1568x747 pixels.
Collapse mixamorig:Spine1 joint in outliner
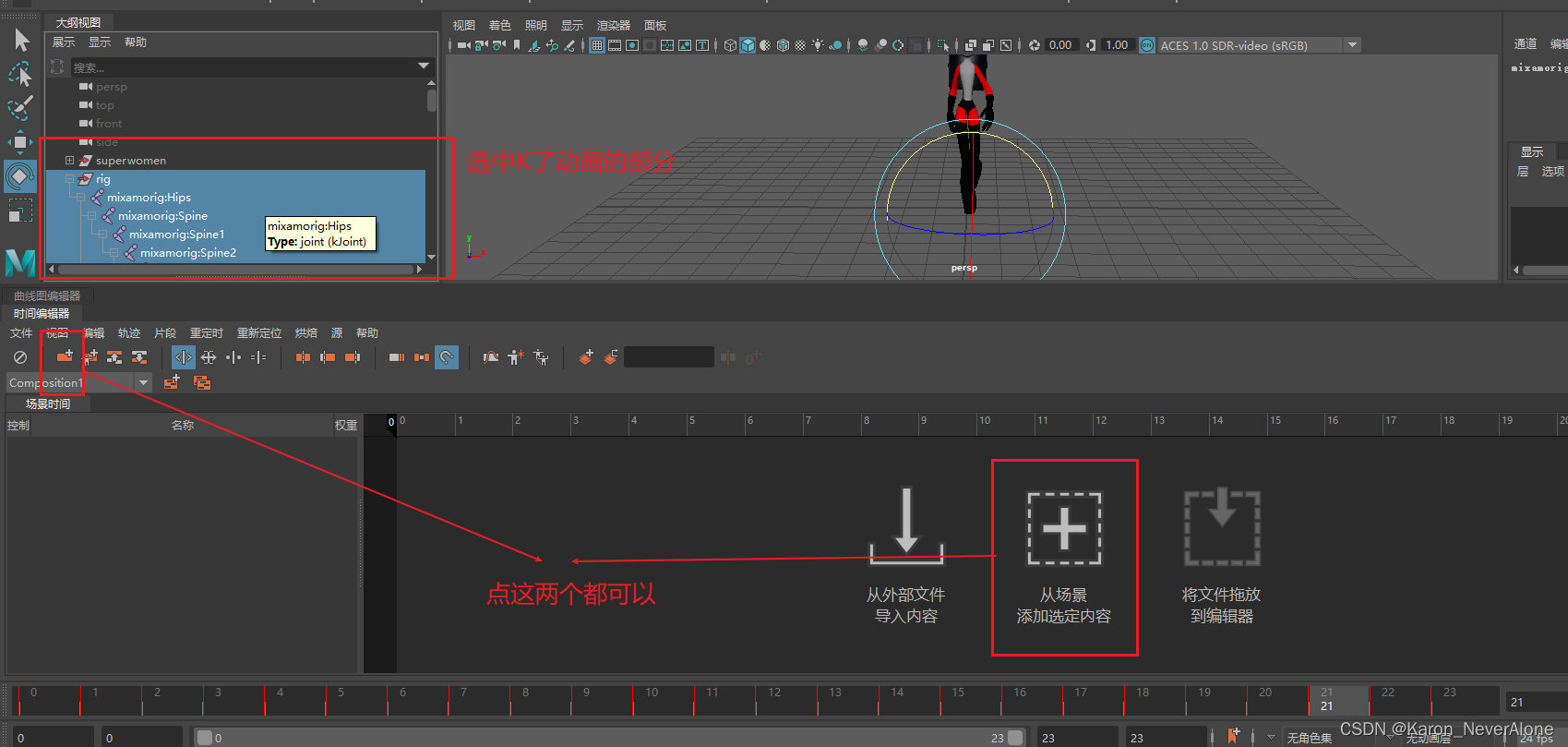[102, 234]
